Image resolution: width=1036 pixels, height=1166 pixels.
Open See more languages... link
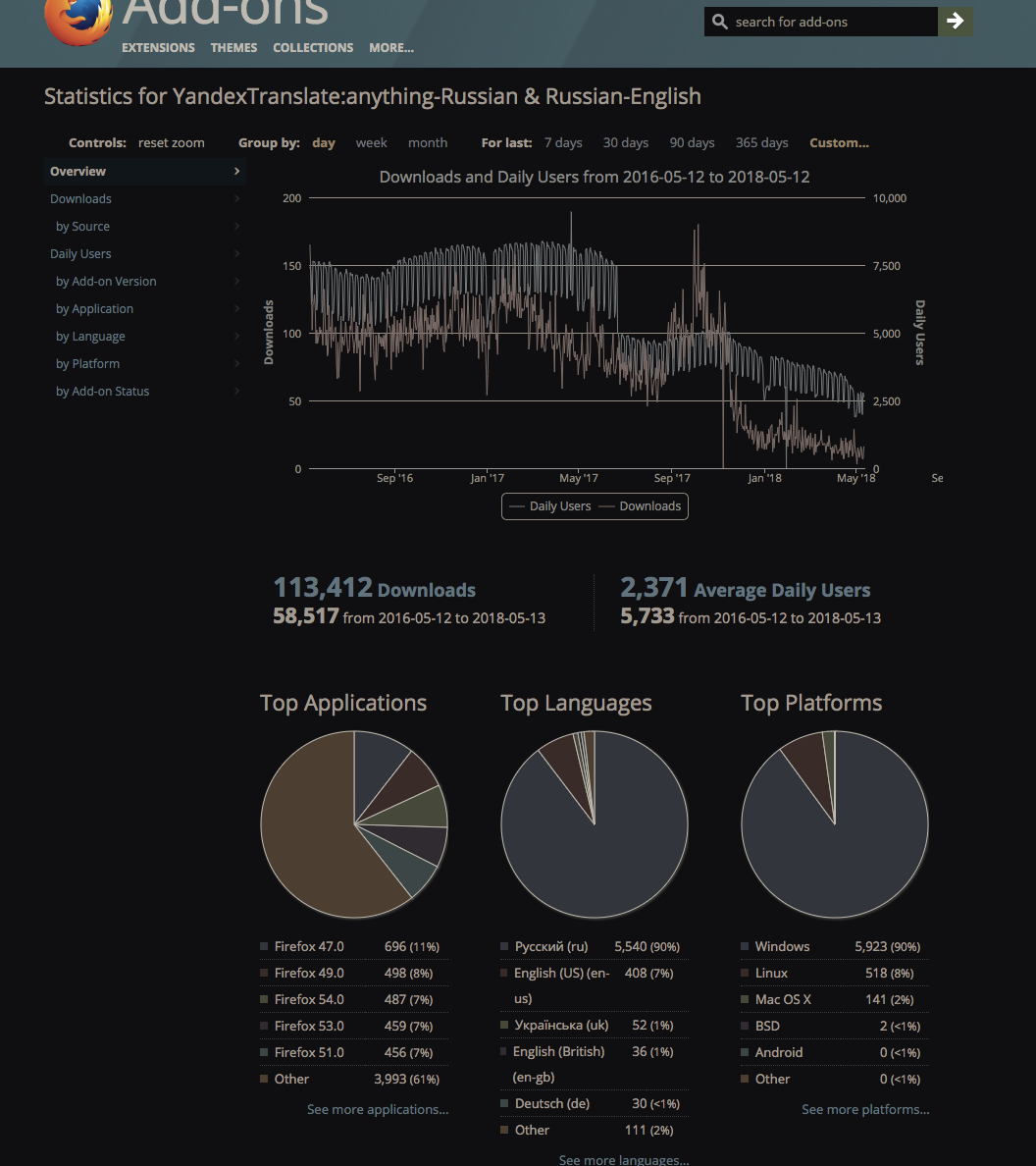[x=624, y=1159]
